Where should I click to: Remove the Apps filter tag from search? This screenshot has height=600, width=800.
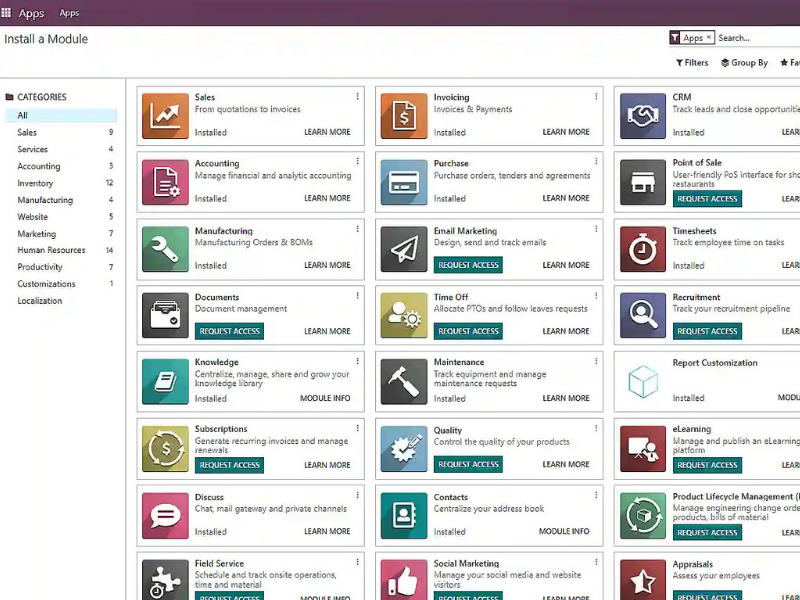point(709,38)
